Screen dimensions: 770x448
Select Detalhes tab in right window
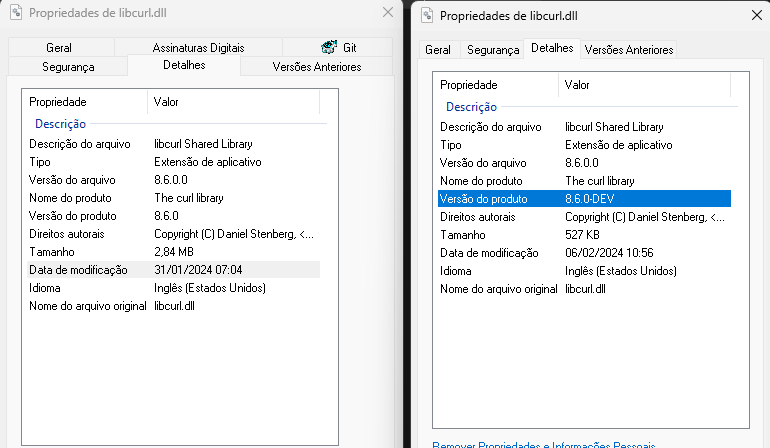[x=552, y=48]
